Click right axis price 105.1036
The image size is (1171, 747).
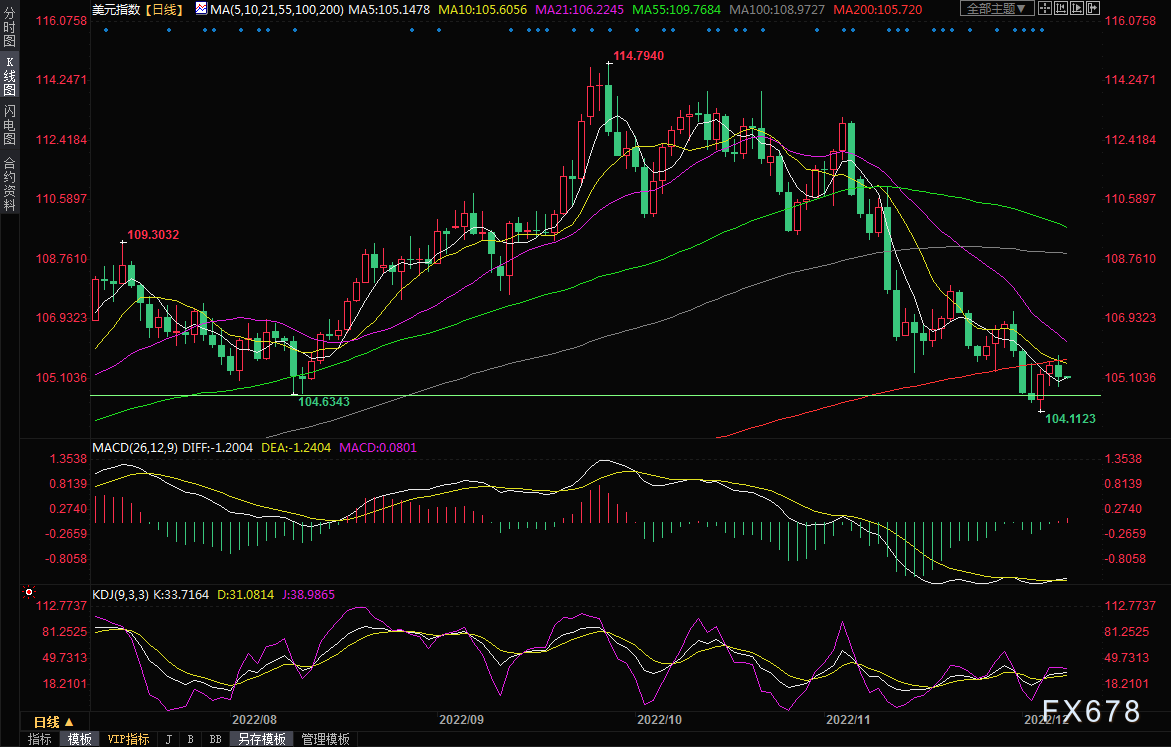(x=1130, y=378)
